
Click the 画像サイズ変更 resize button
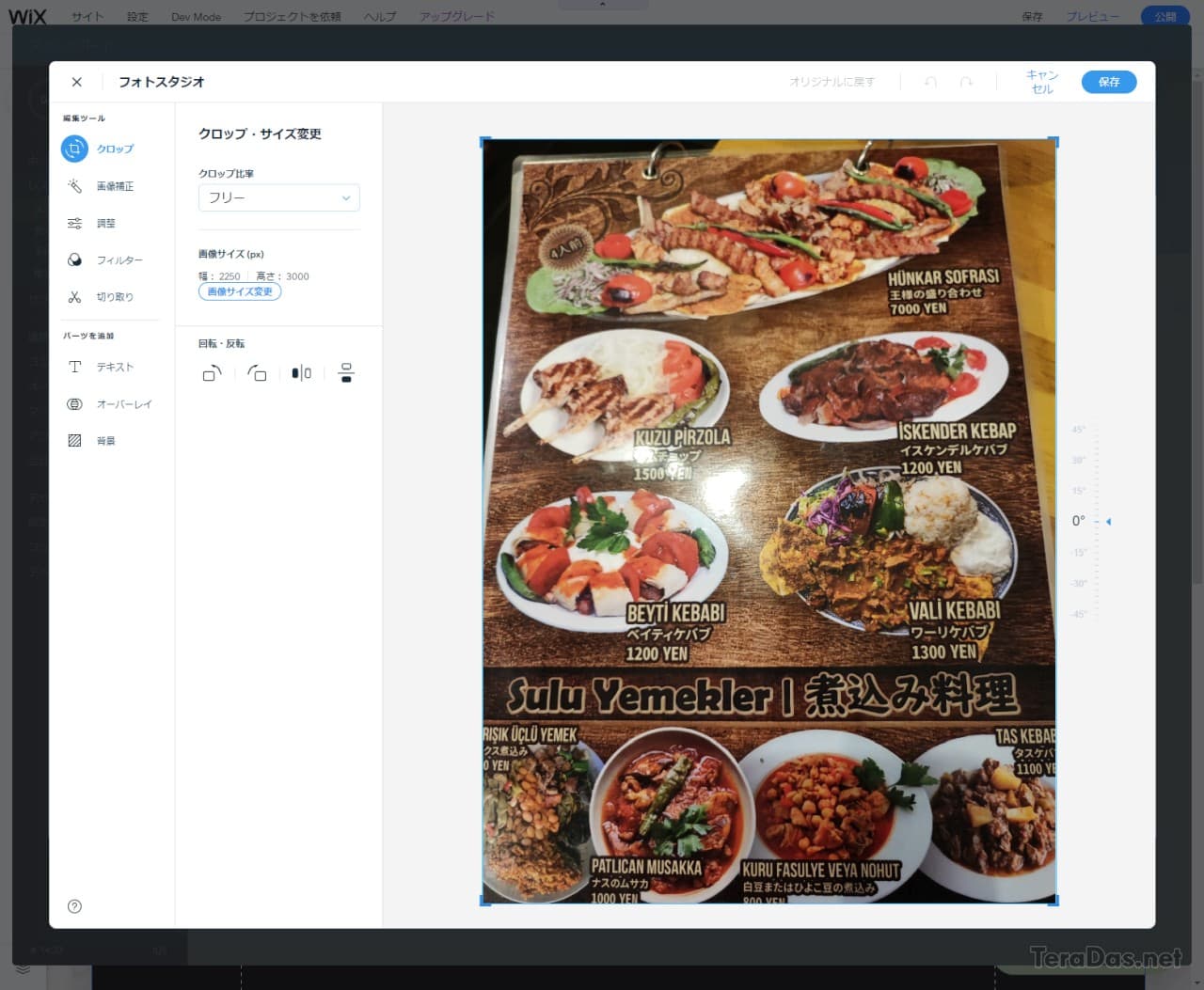tap(240, 291)
